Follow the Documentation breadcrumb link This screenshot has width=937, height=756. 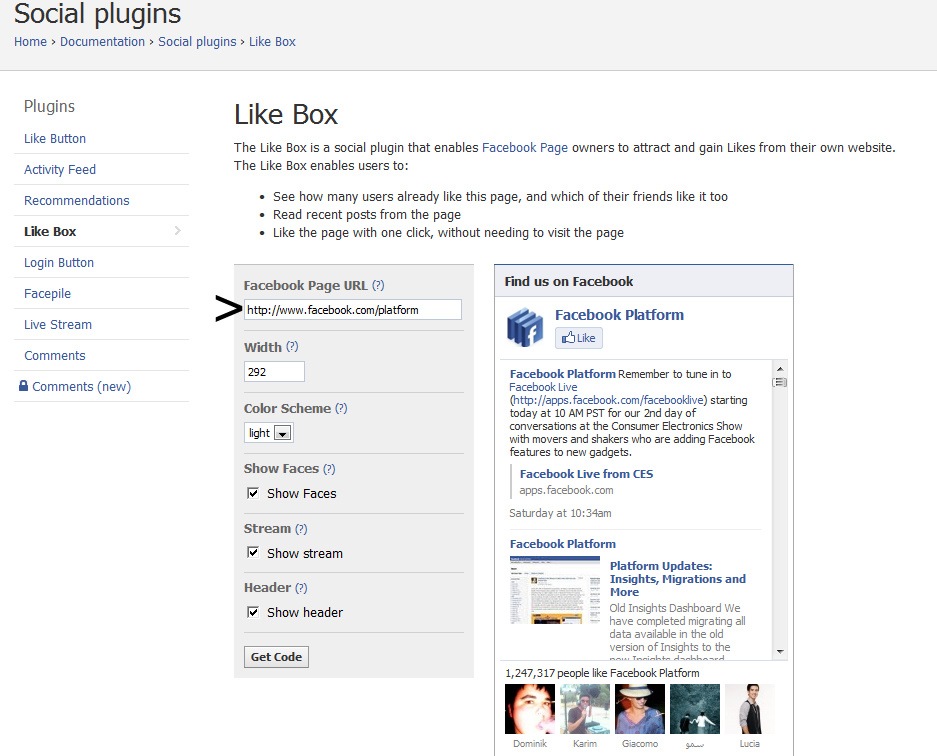(x=102, y=42)
